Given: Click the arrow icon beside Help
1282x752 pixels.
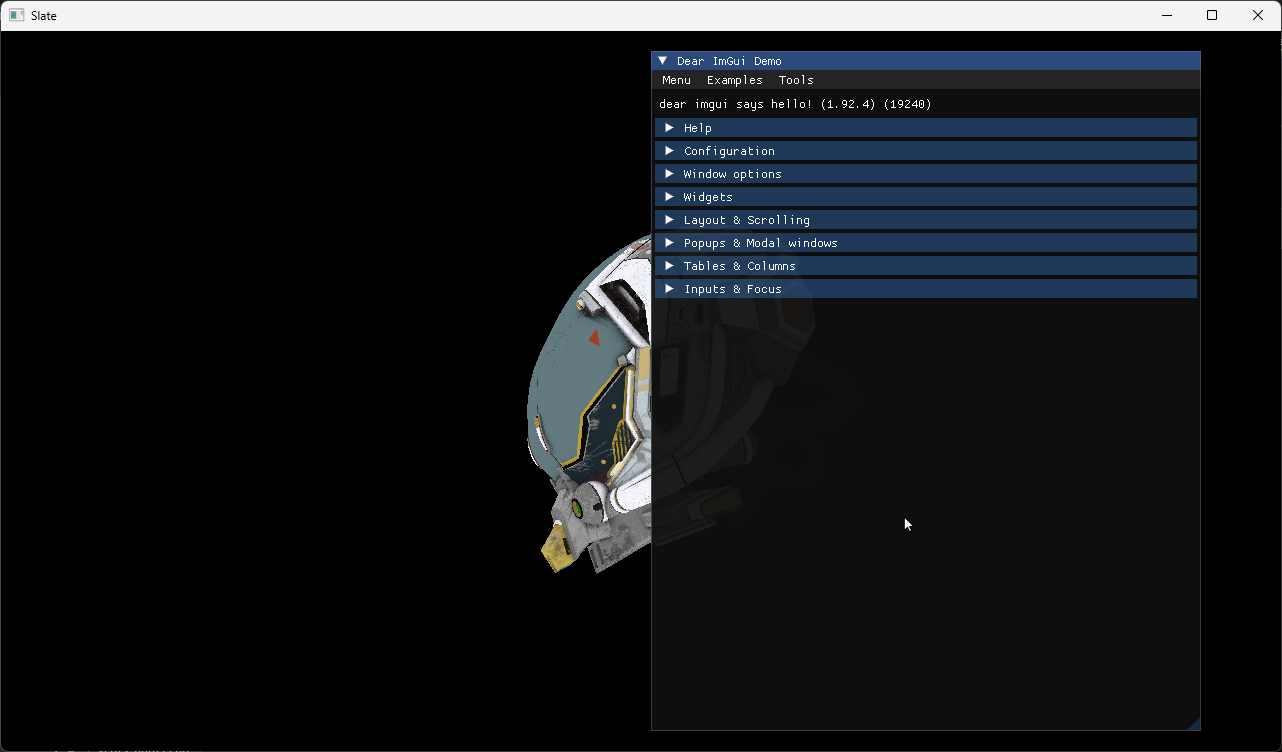Looking at the screenshot, I should [670, 128].
